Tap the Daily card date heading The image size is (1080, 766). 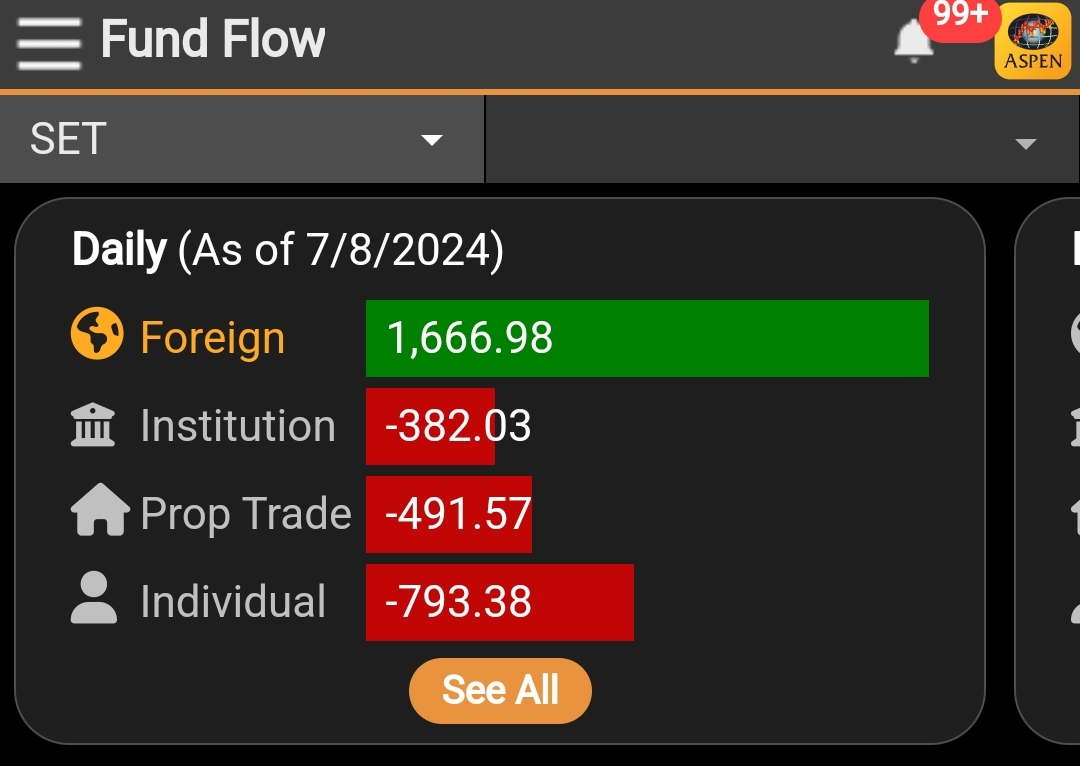288,250
